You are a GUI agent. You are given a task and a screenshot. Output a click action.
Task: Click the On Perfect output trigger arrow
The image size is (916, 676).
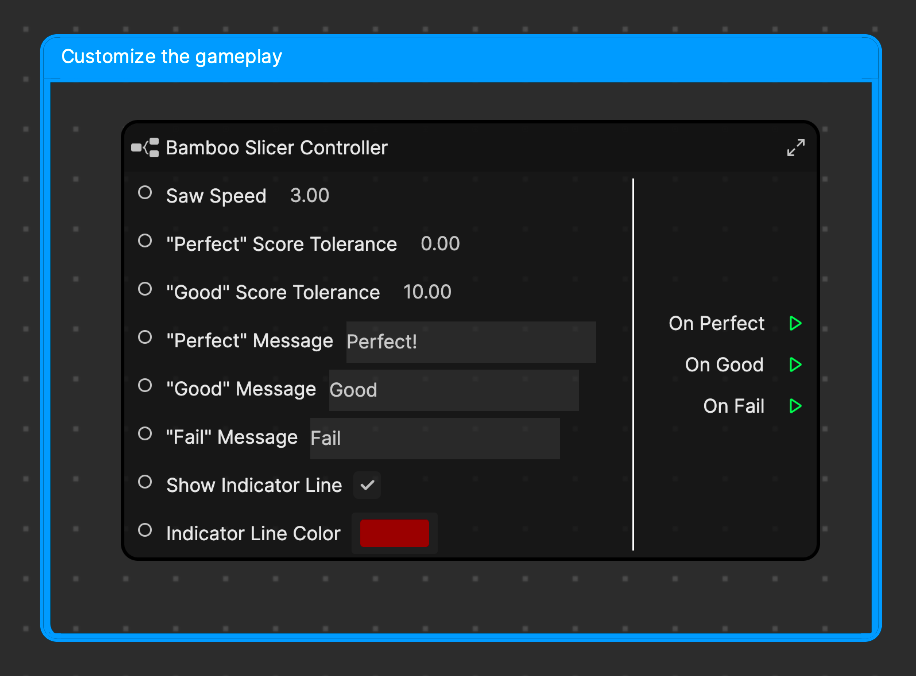[x=795, y=323]
